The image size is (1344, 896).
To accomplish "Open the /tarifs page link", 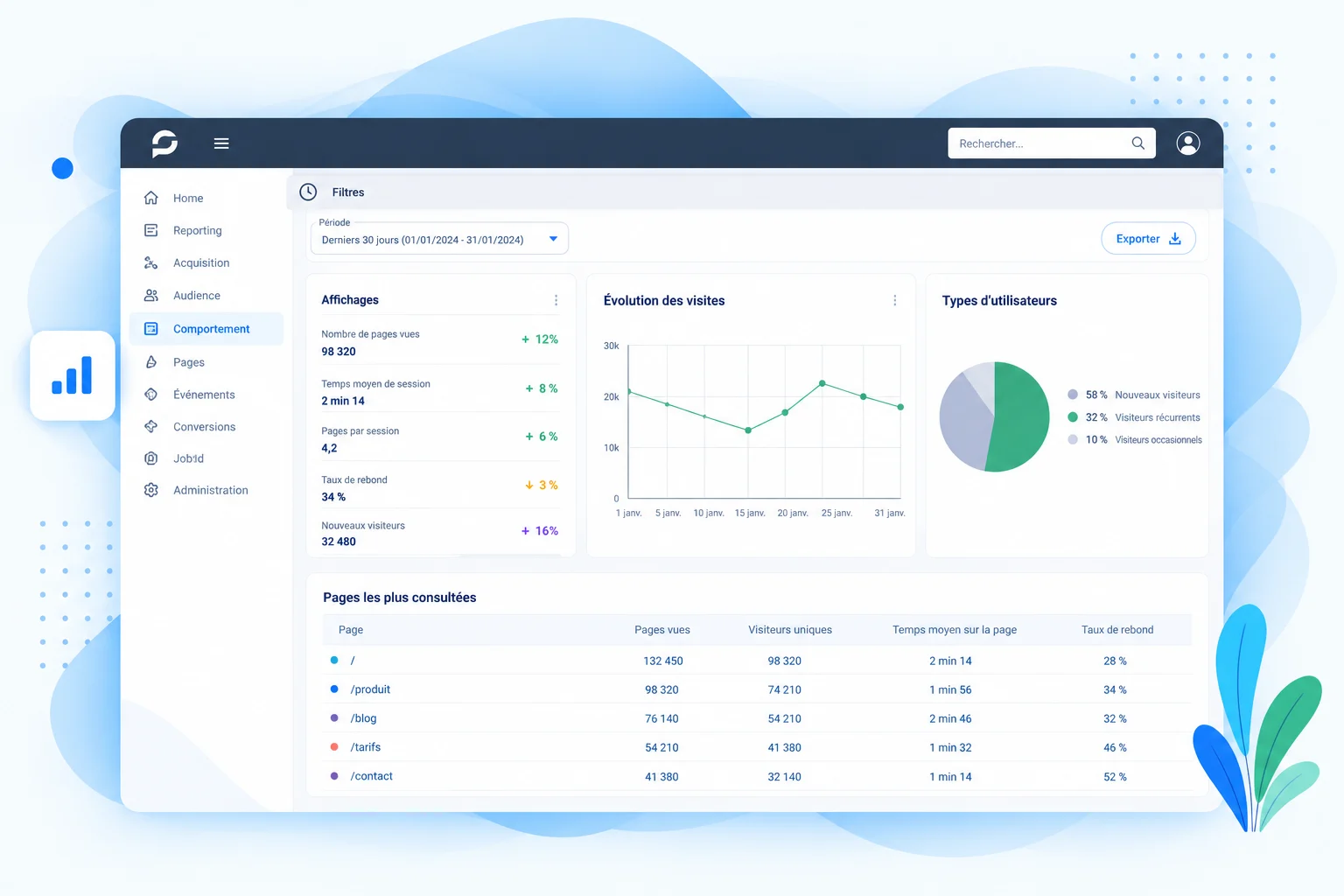I will [366, 747].
